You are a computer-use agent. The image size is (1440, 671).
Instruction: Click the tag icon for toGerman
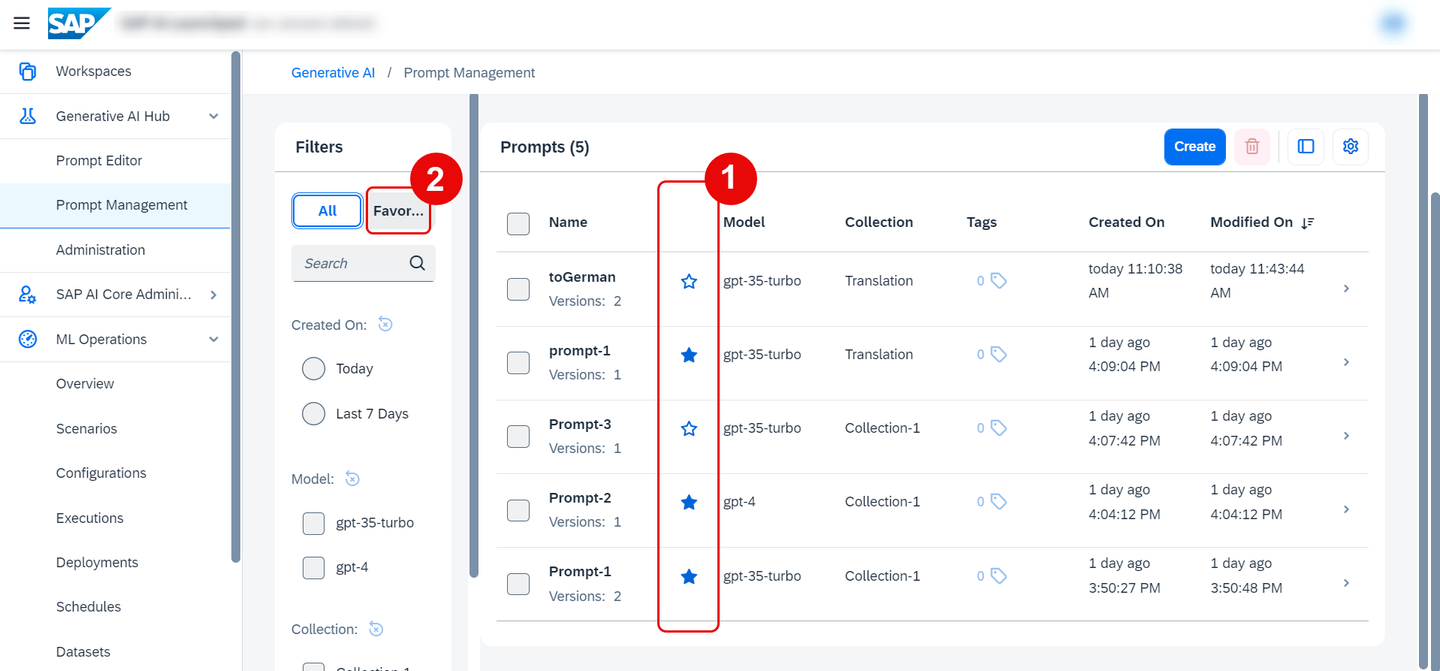[998, 281]
